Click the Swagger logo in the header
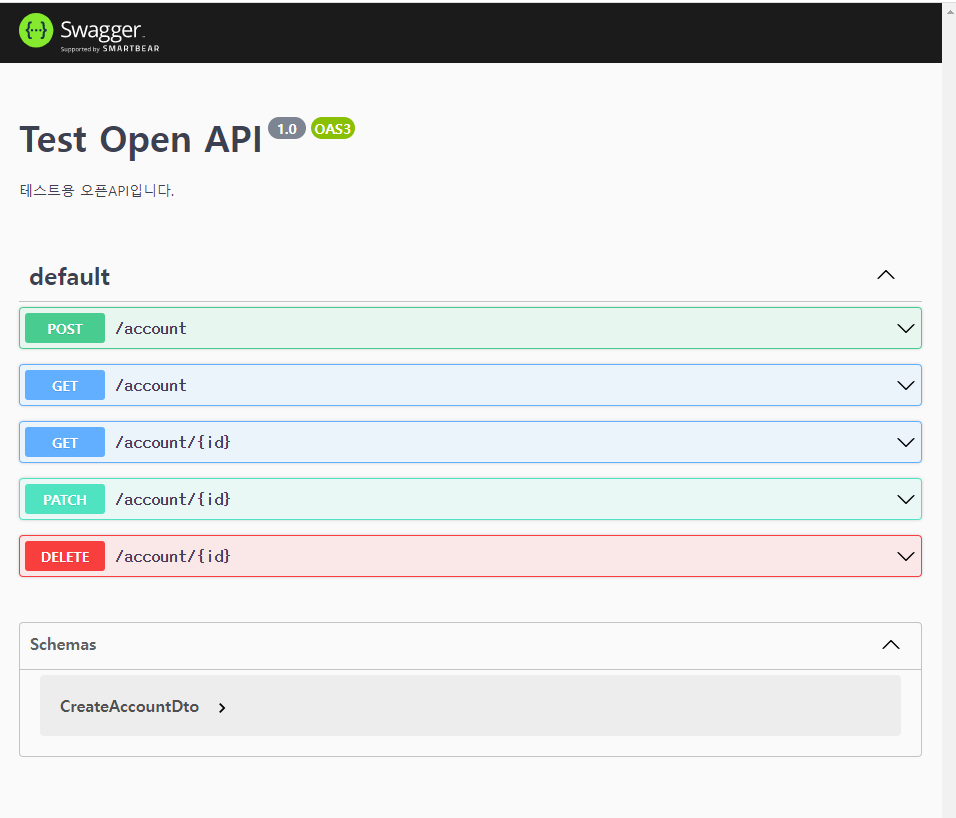 tap(88, 30)
